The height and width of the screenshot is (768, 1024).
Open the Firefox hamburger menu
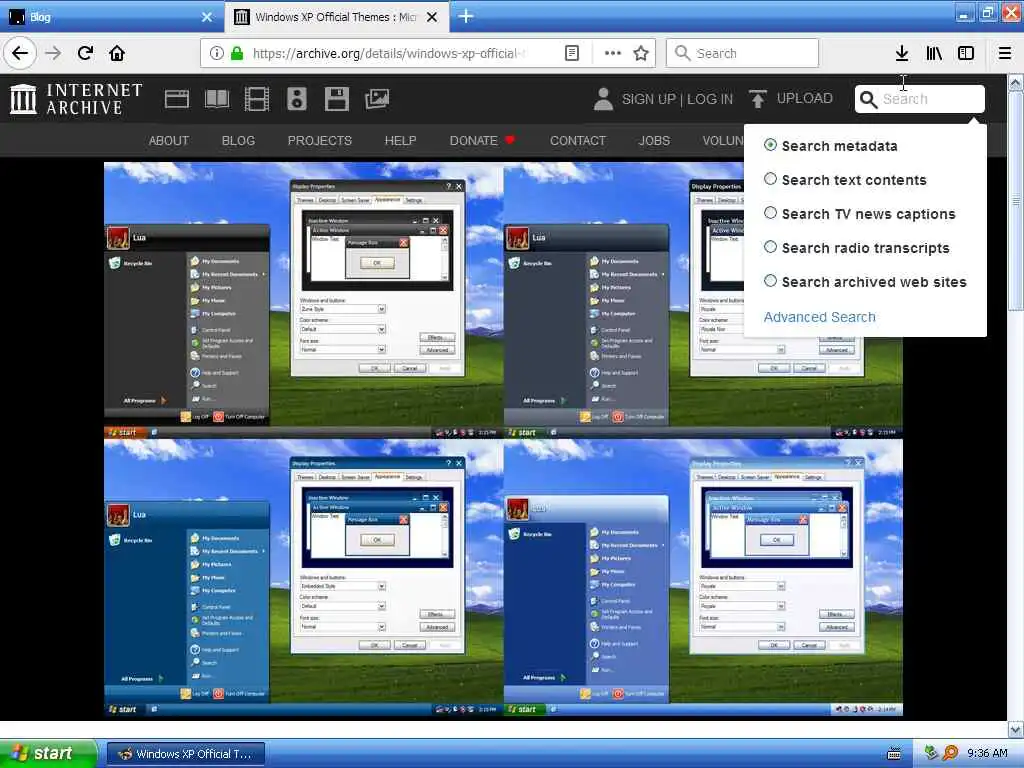point(1005,53)
